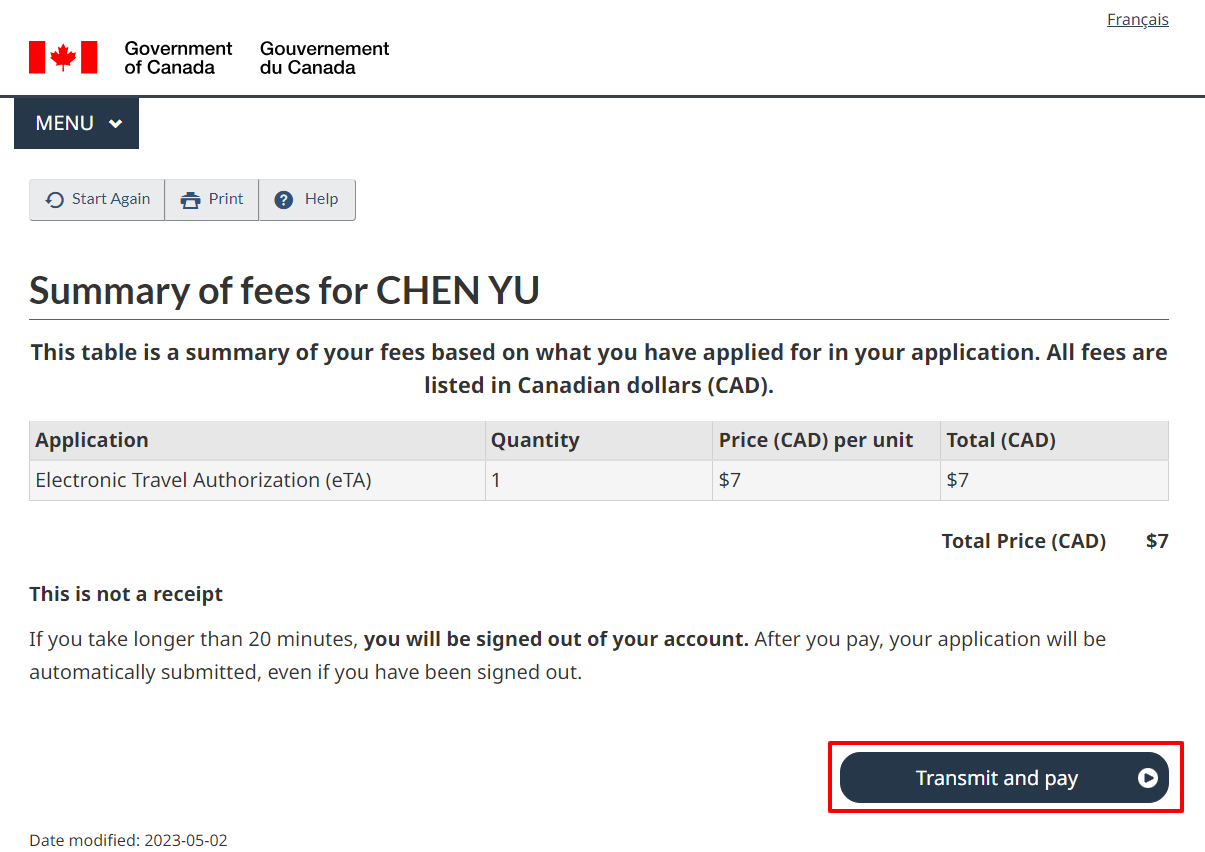This screenshot has height=852, width=1205.
Task: Submit with Transmit and pay text
Action: pos(997,778)
